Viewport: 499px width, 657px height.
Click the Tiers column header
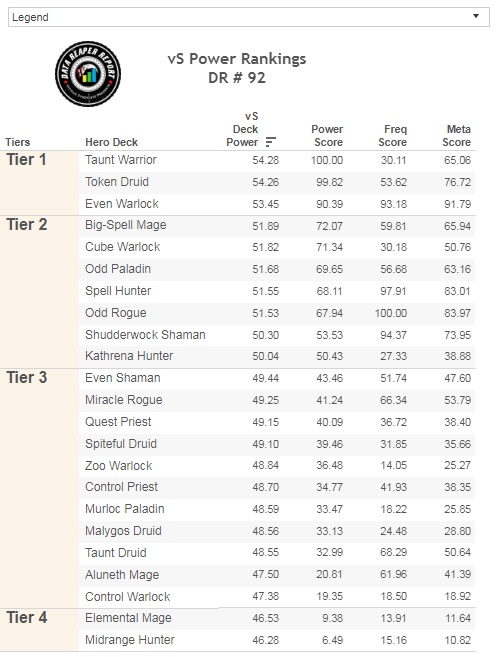pos(18,142)
